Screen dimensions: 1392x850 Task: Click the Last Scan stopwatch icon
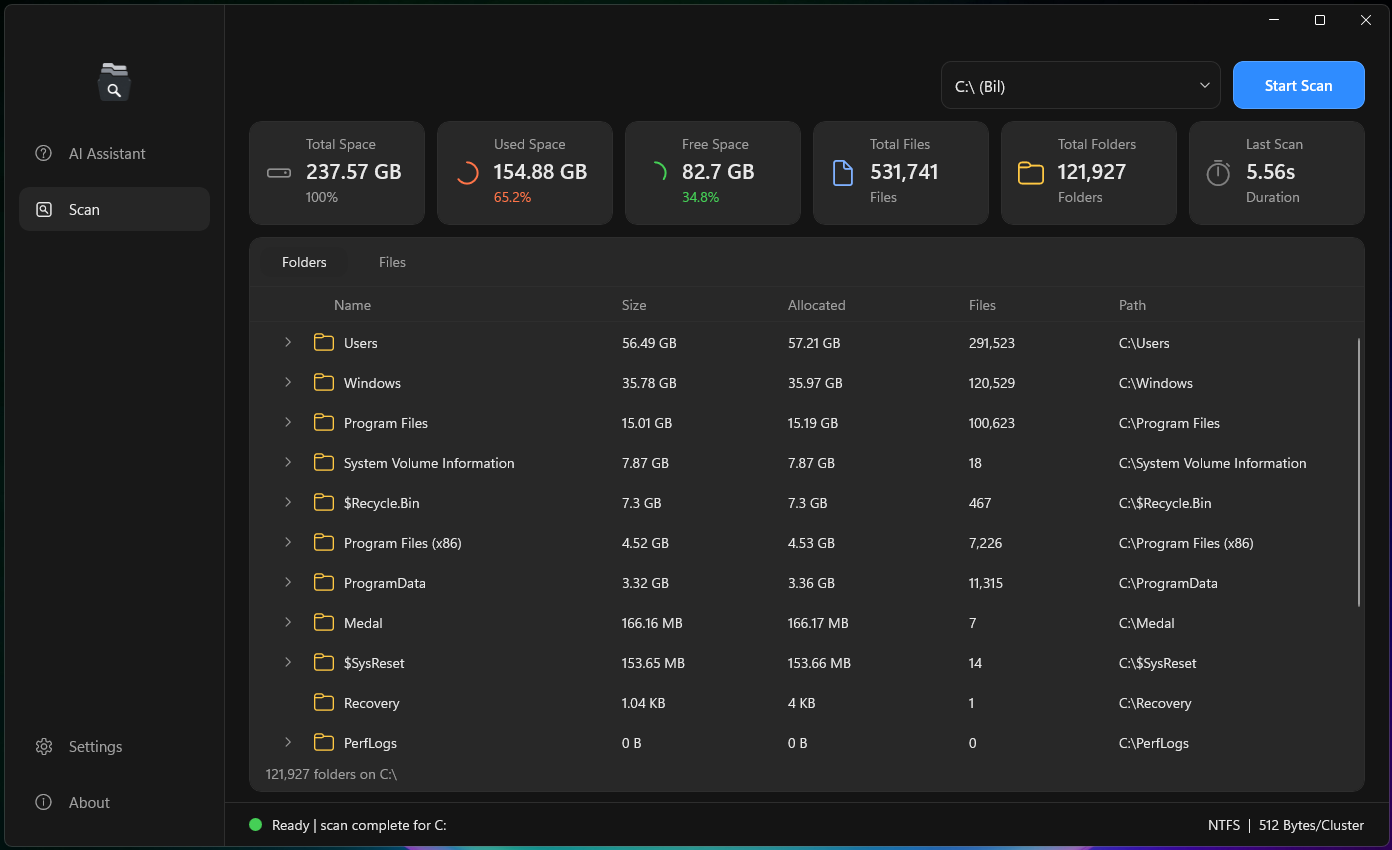(1218, 172)
